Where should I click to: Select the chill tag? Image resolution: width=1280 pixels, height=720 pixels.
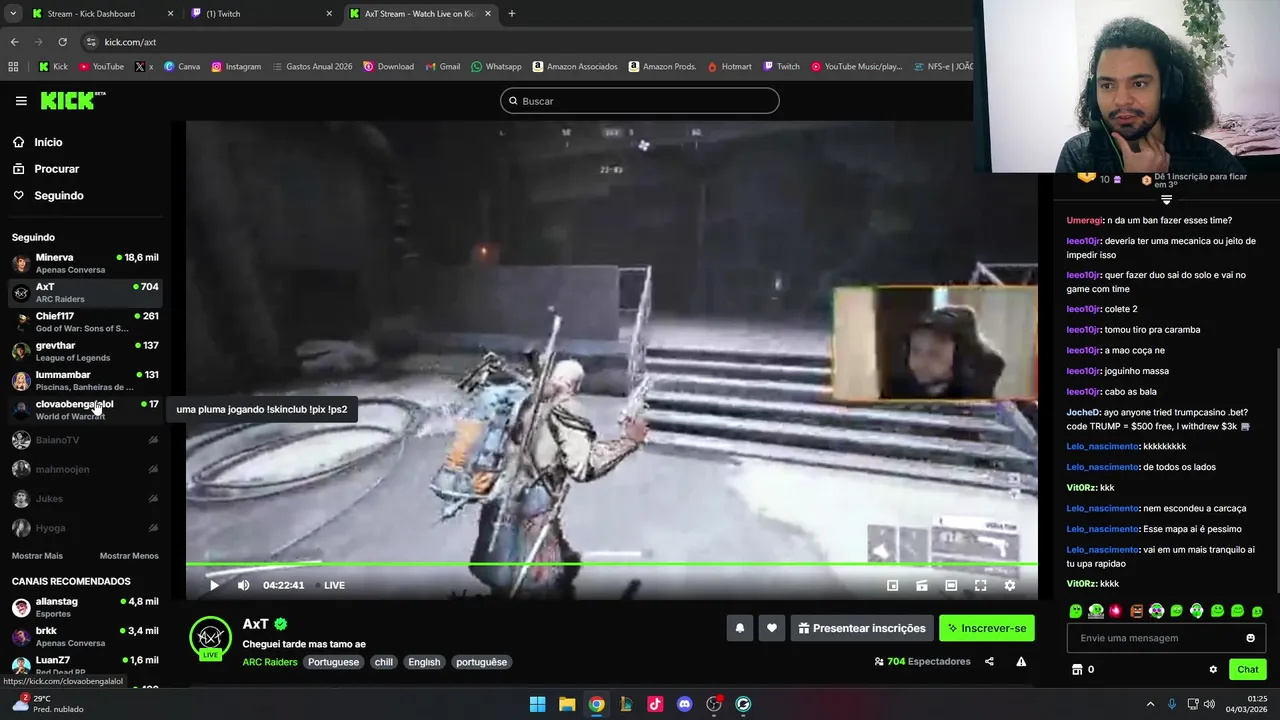pyautogui.click(x=384, y=662)
